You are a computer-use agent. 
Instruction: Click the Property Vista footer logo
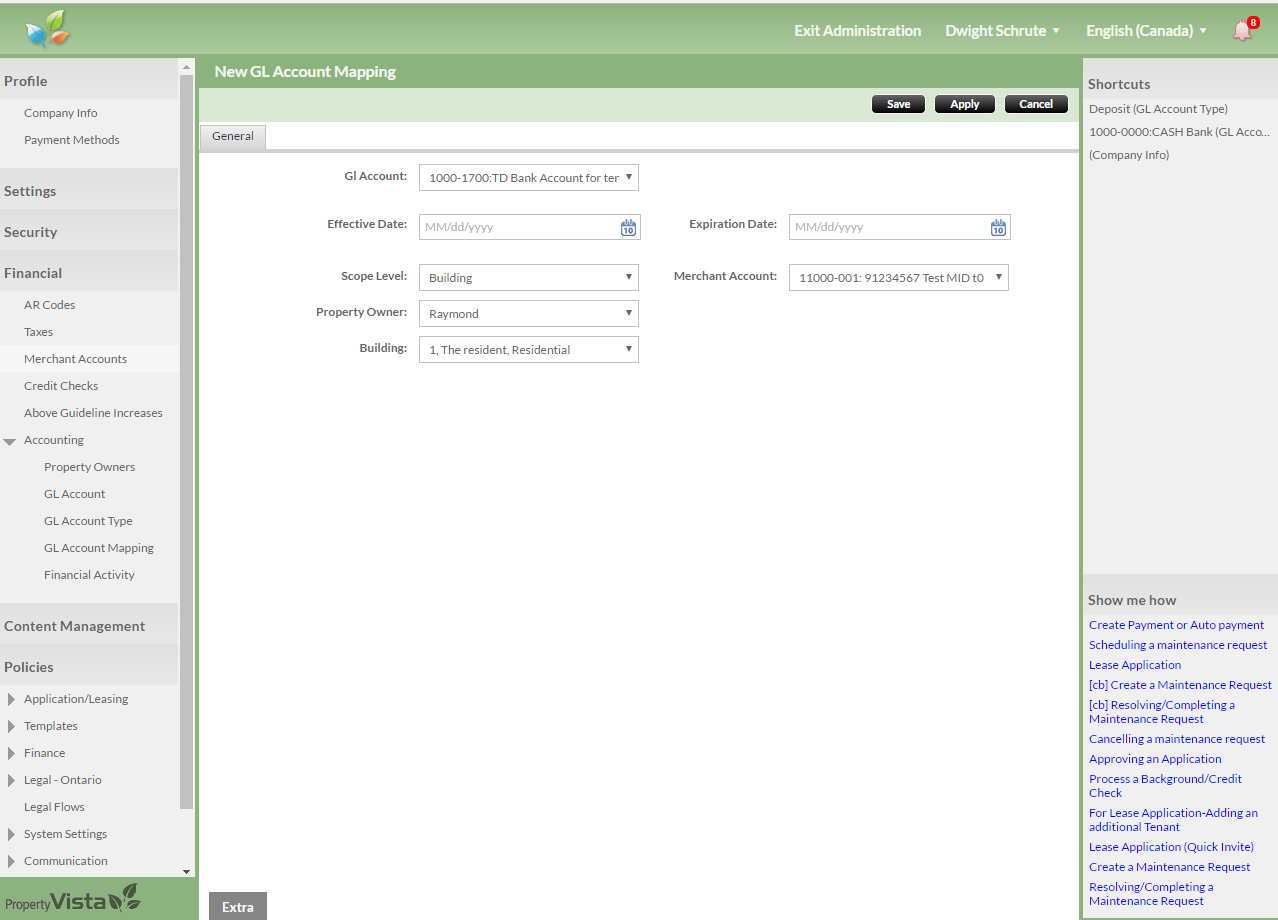click(x=72, y=900)
